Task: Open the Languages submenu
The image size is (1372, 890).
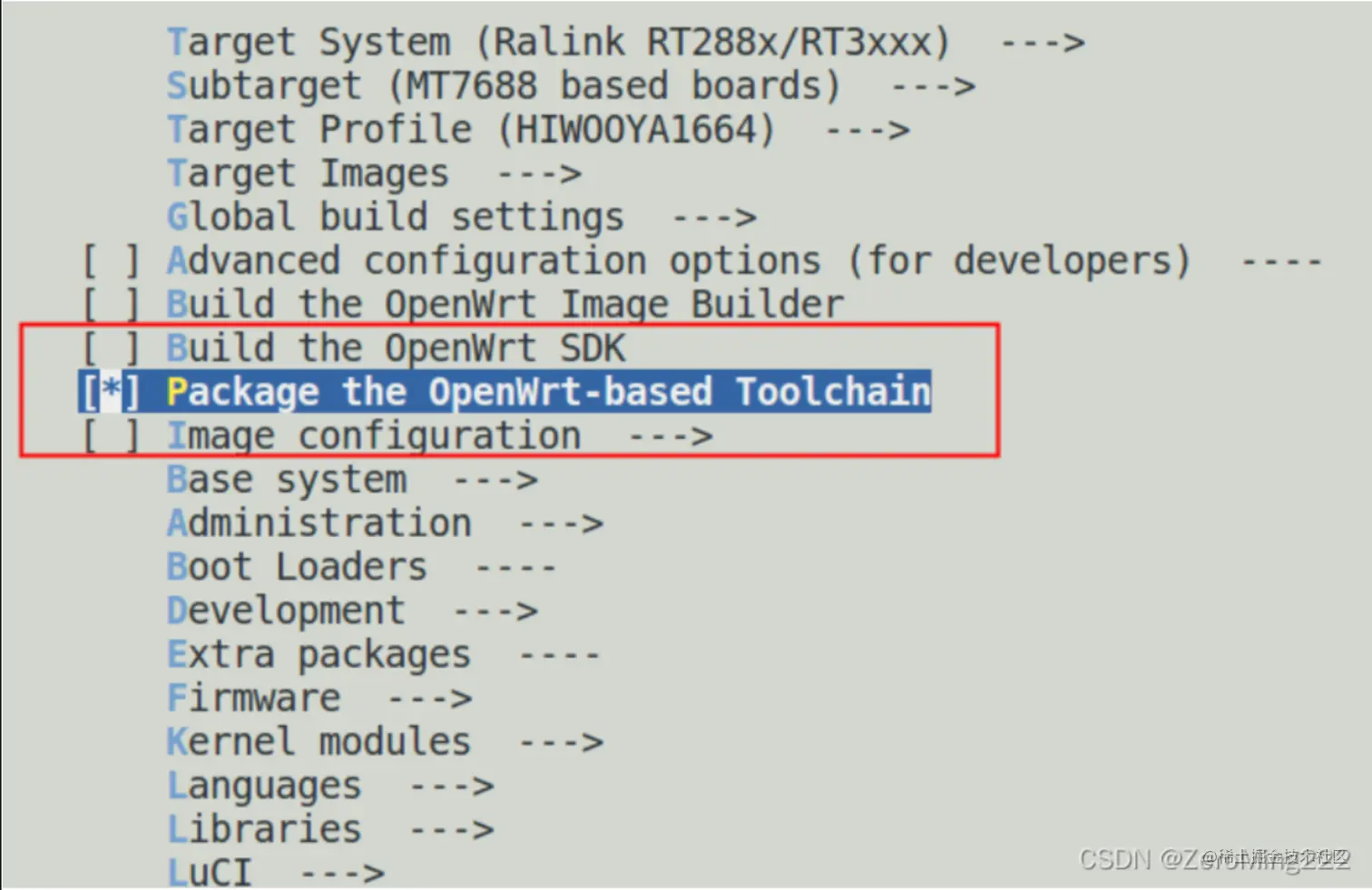Action: click(264, 786)
